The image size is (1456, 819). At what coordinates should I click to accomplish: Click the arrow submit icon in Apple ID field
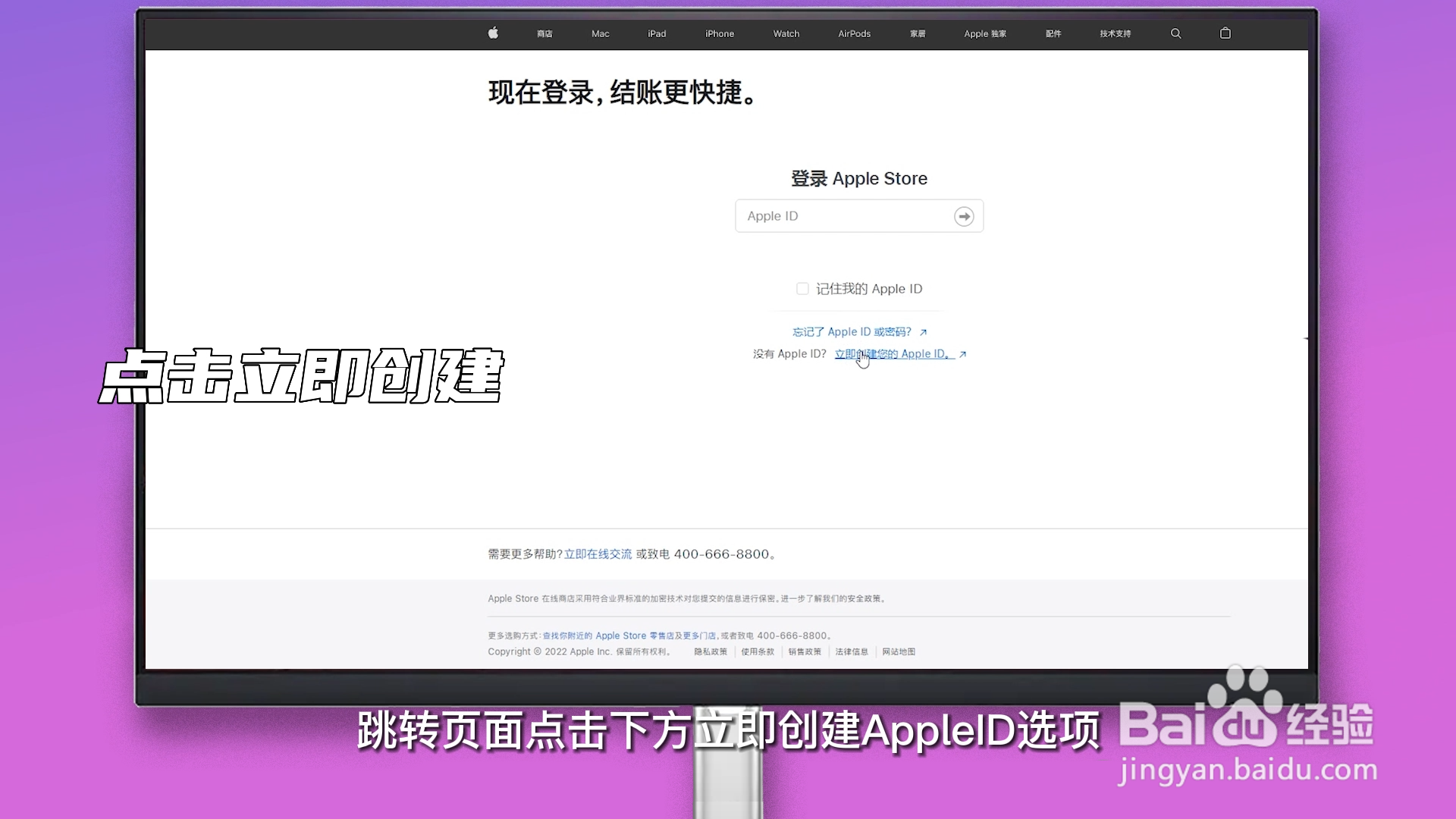tap(964, 217)
